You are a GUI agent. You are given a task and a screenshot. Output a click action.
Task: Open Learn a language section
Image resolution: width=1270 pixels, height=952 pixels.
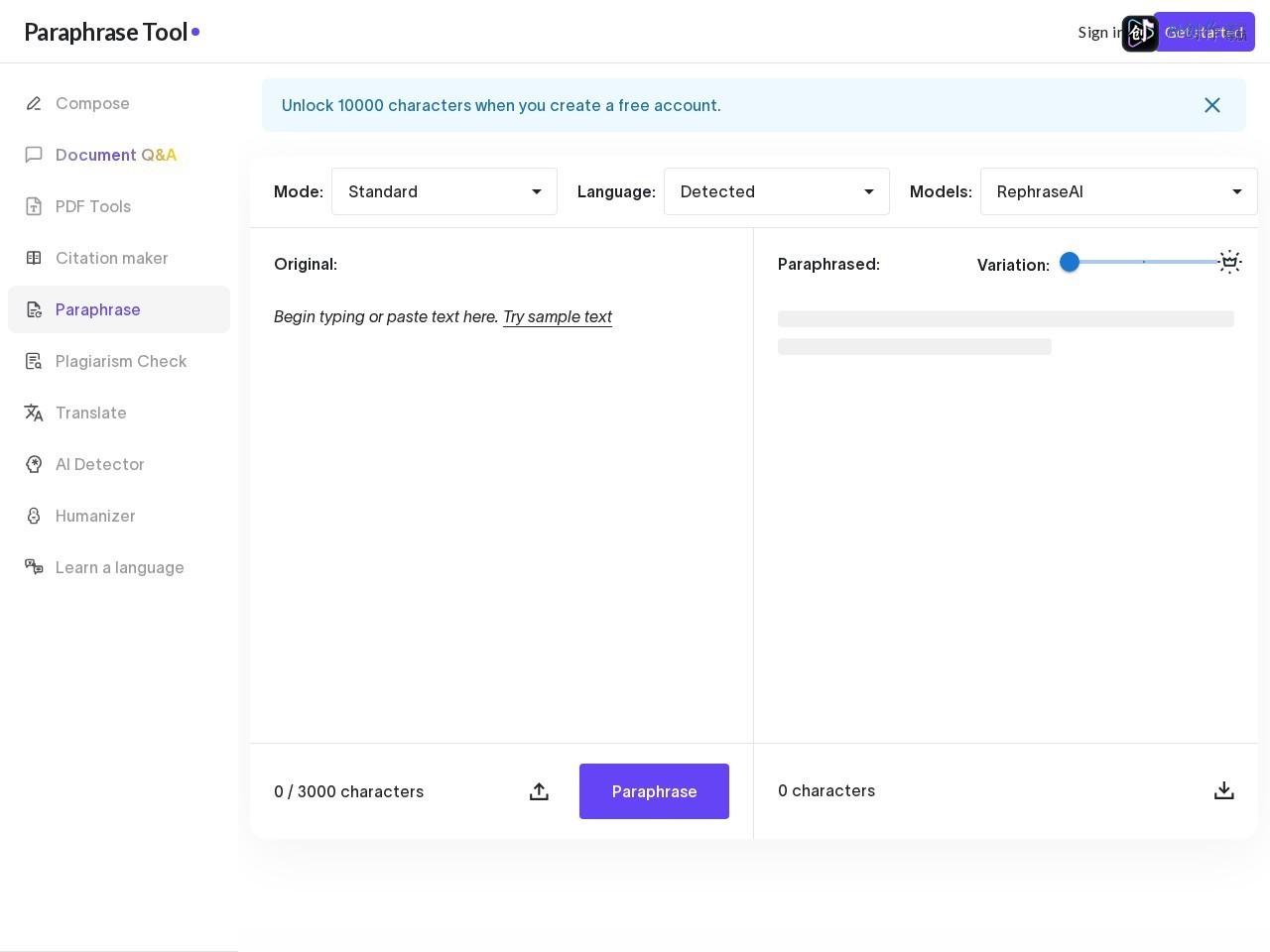[x=119, y=567]
